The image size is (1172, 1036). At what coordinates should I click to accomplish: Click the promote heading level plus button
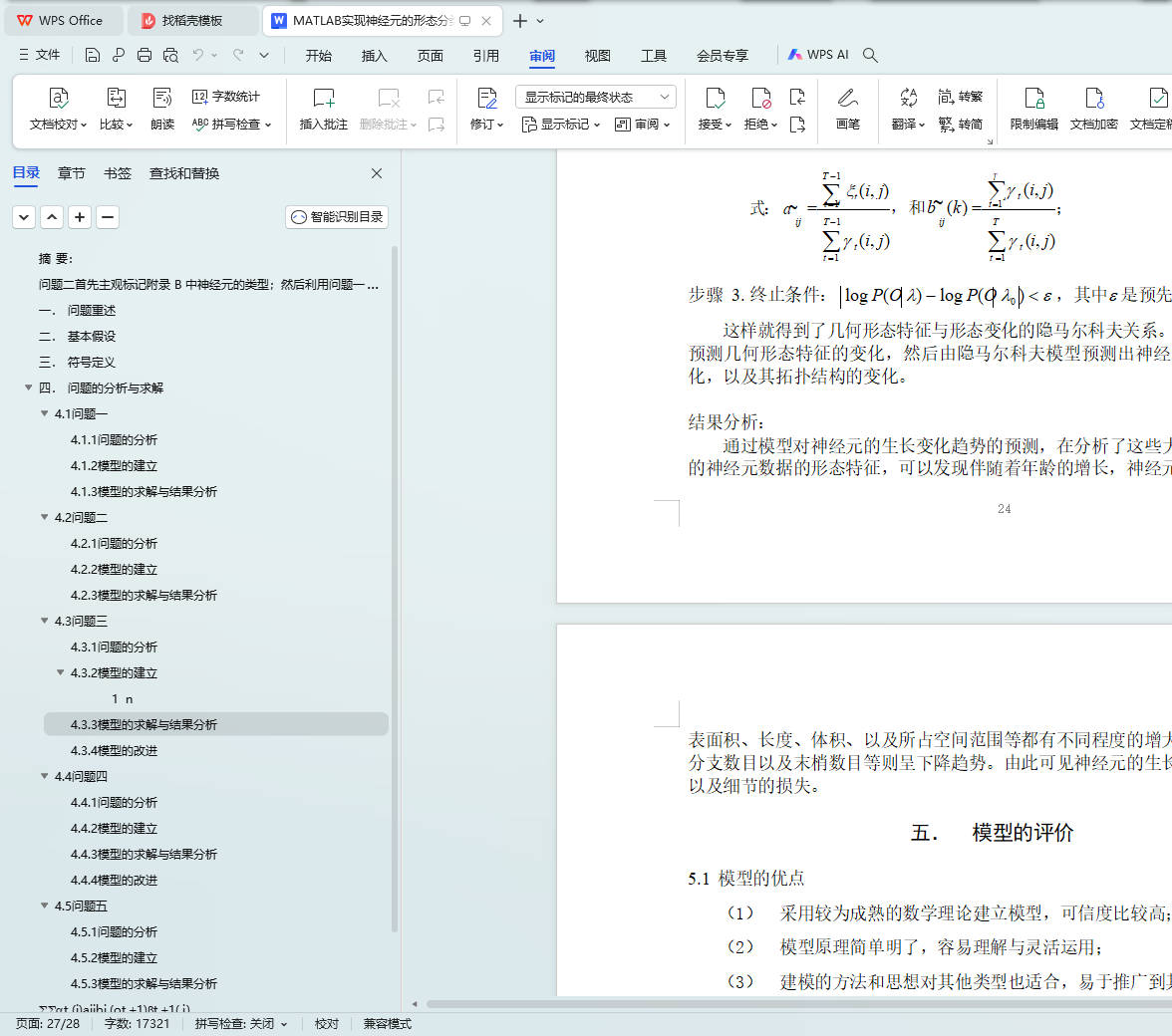click(80, 217)
